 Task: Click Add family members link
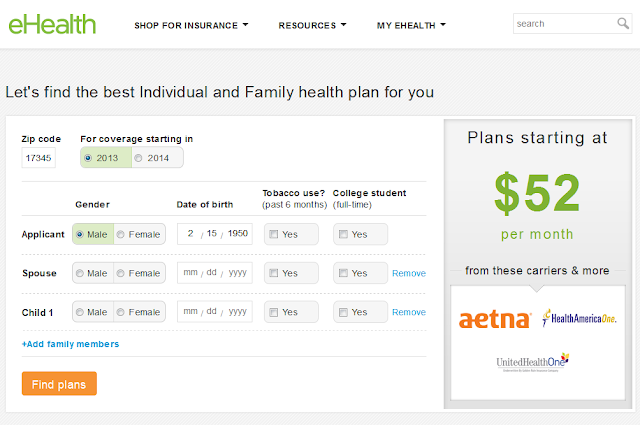point(70,344)
